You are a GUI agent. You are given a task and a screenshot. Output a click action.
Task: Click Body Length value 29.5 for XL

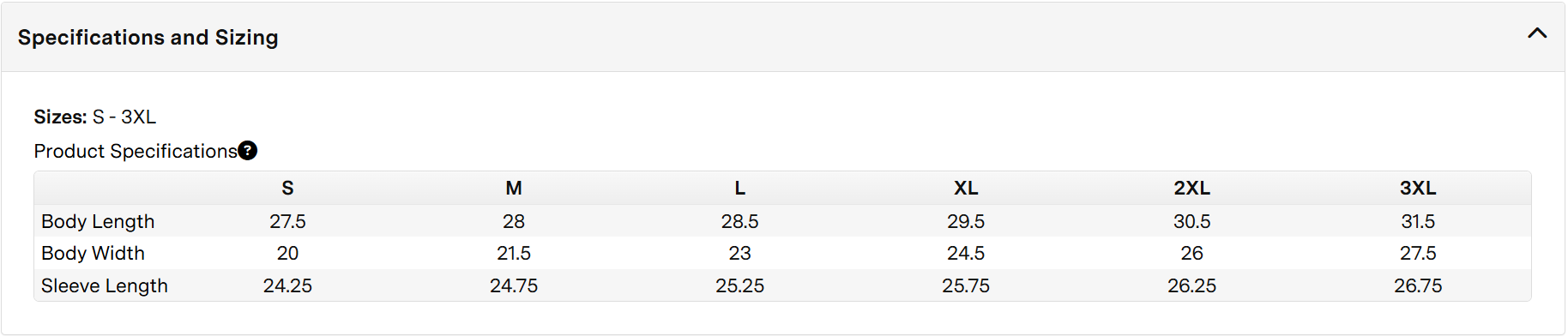tap(966, 221)
